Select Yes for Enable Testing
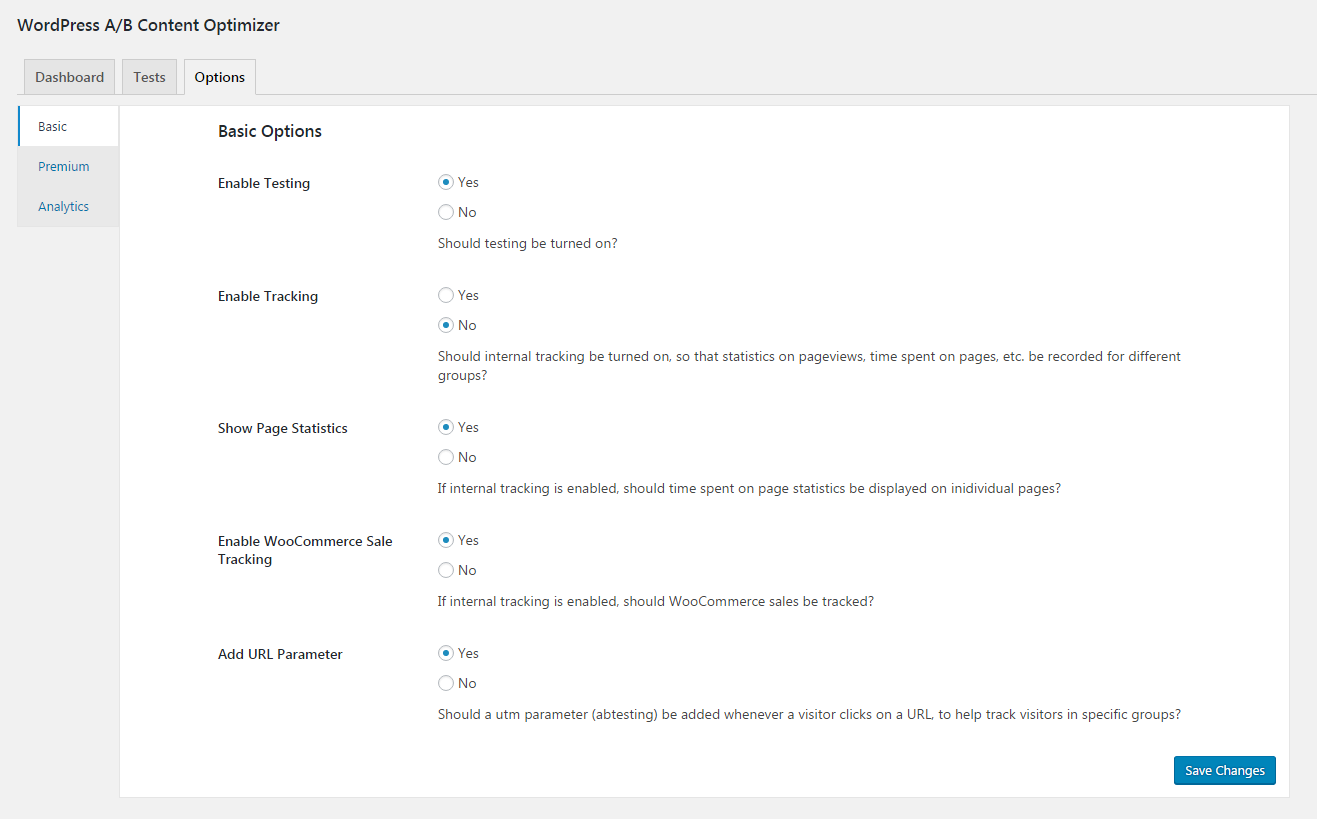Viewport: 1317px width, 819px height. (446, 182)
